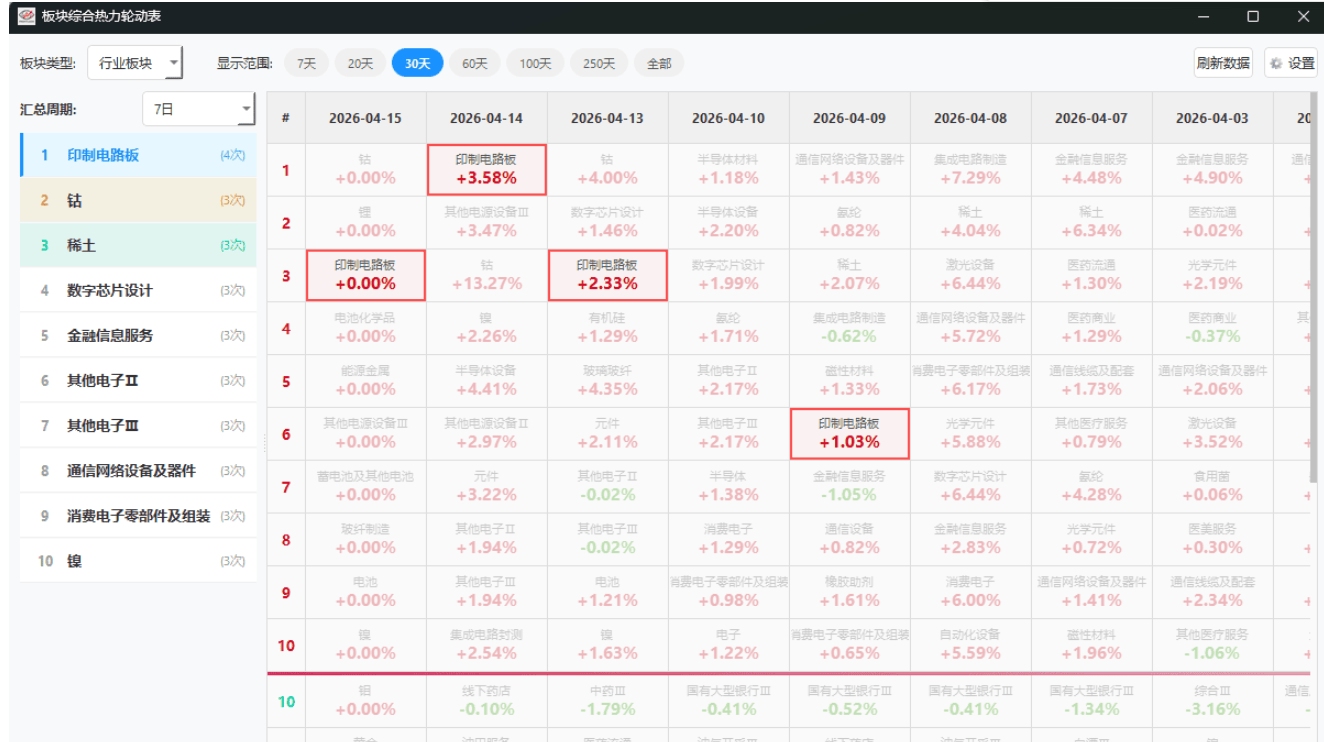Select the 半导体材料 +1.18% cell
This screenshot has height=742, width=1324.
tap(729, 170)
